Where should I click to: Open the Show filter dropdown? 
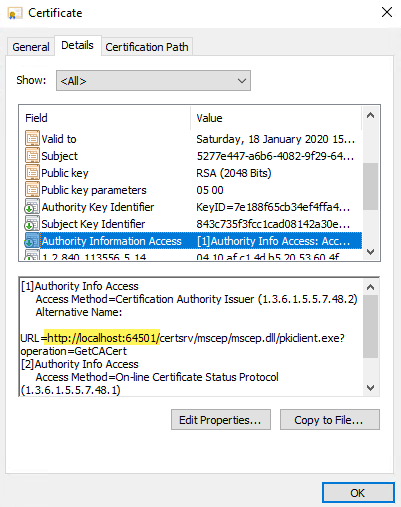153,80
